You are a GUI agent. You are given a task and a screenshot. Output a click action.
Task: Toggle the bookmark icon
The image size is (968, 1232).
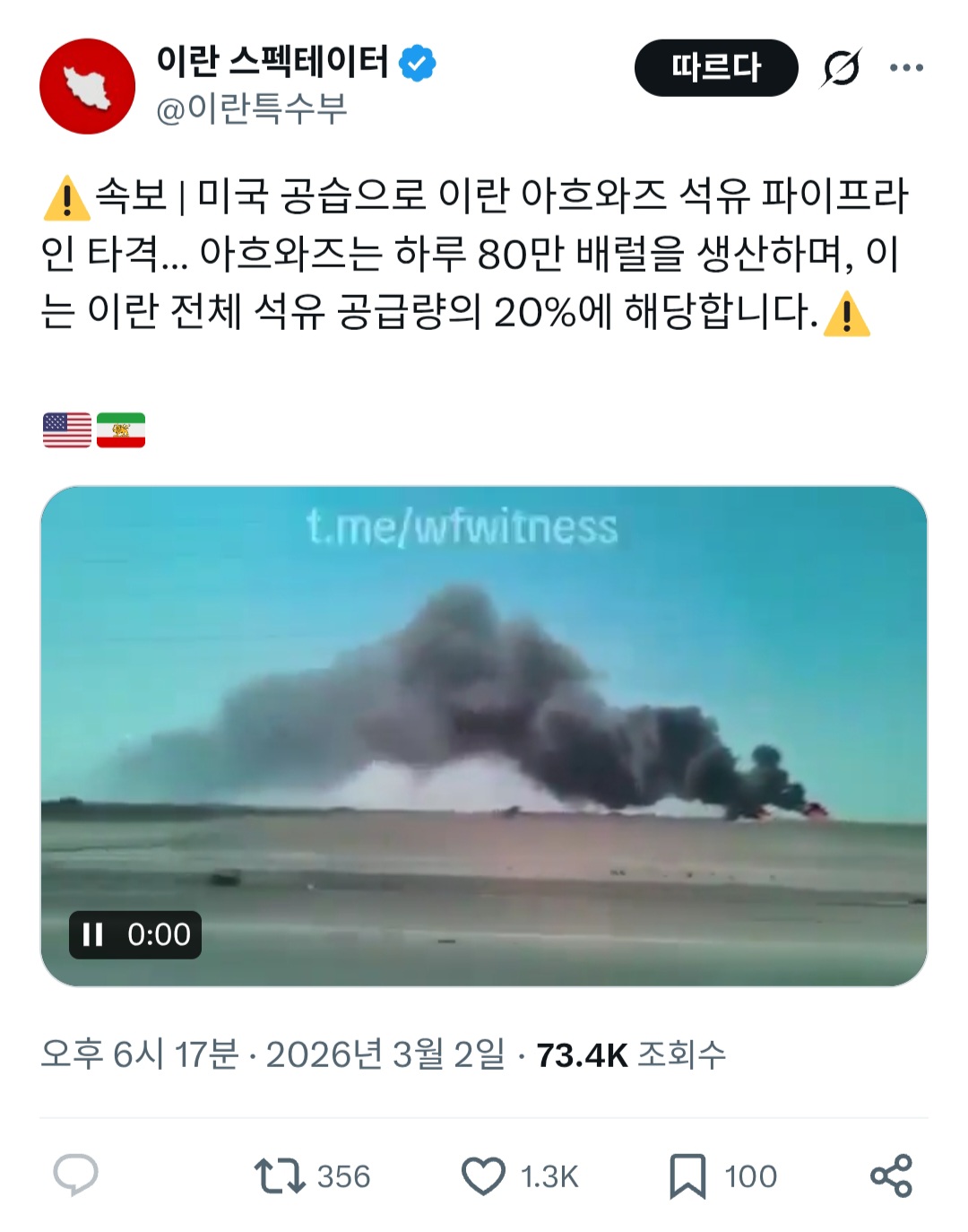point(687,1176)
